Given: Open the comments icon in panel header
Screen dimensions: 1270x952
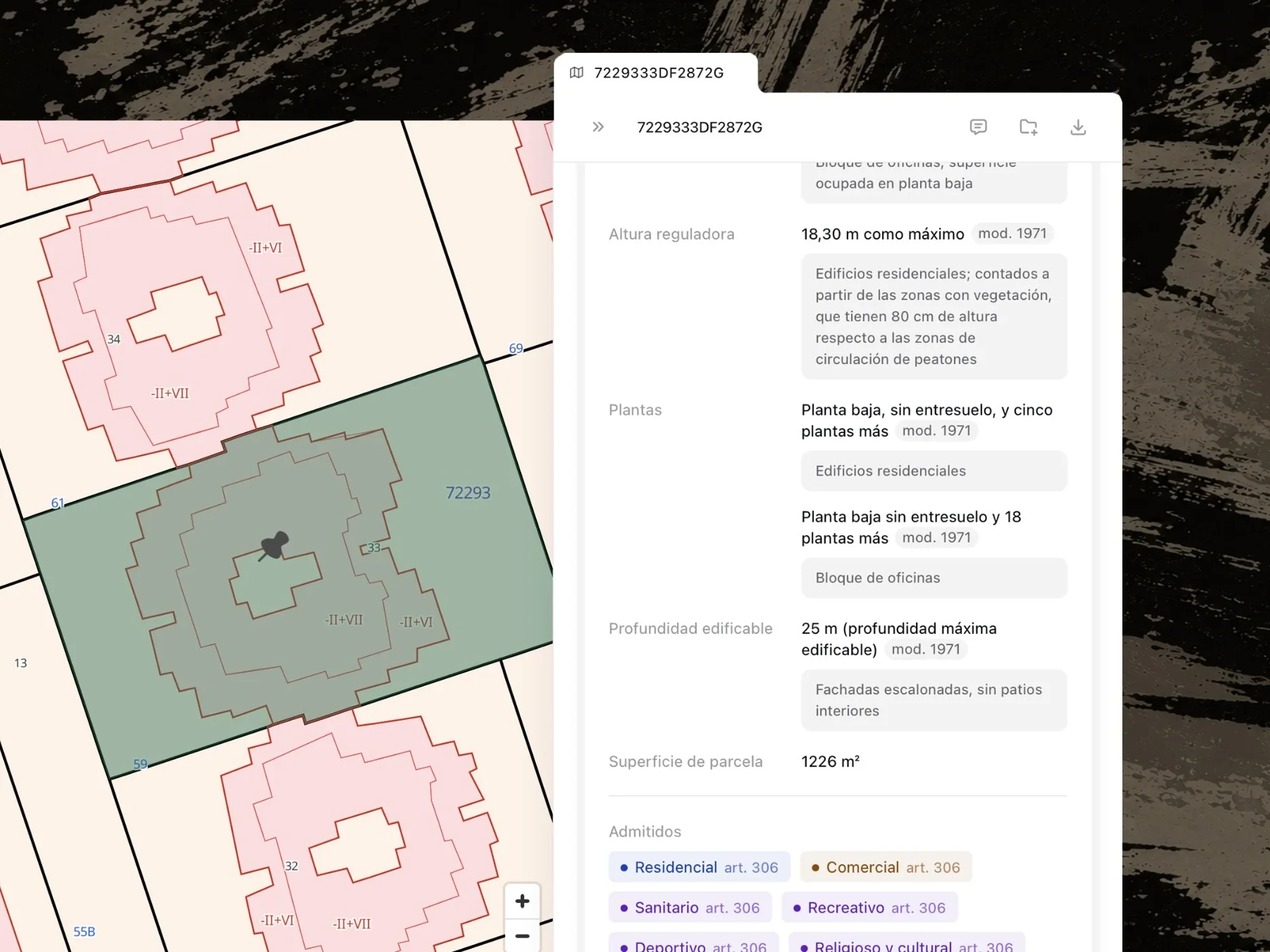Looking at the screenshot, I should pos(978,127).
